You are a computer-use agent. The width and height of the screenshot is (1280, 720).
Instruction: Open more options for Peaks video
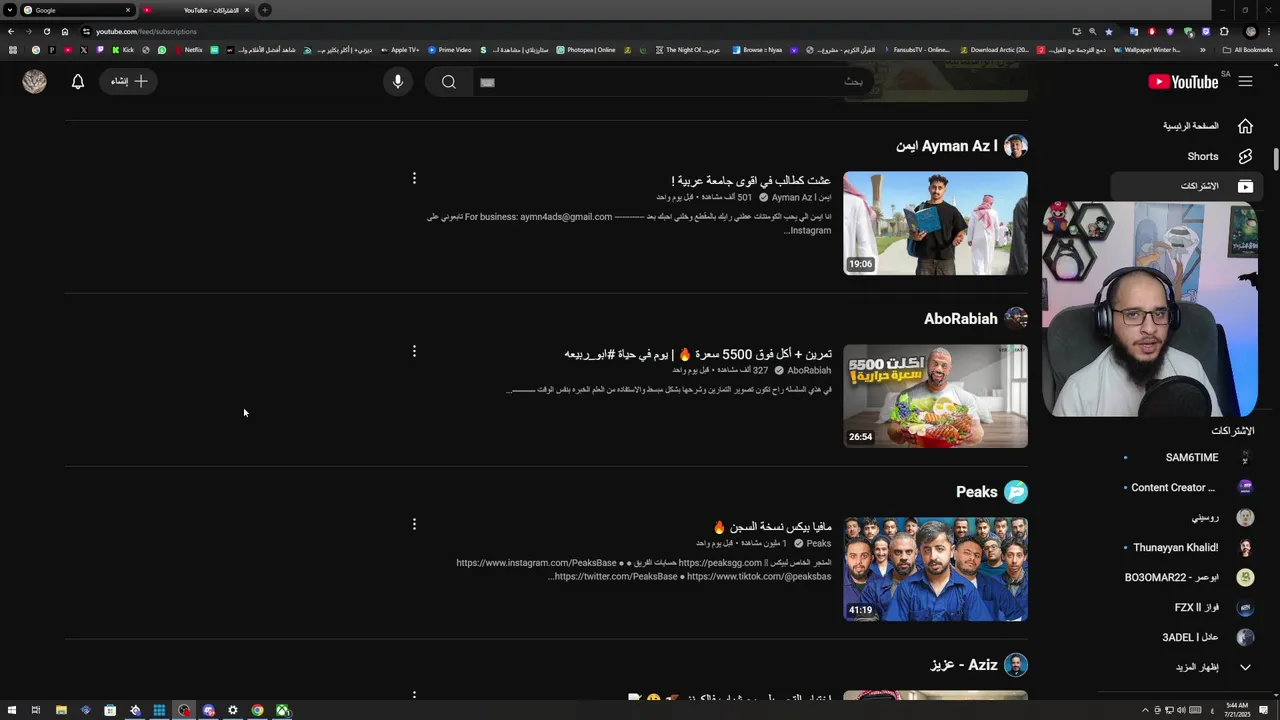tap(414, 524)
